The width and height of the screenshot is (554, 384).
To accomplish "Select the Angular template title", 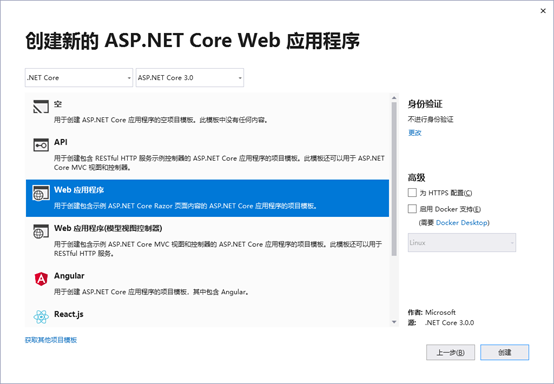I will [x=69, y=276].
